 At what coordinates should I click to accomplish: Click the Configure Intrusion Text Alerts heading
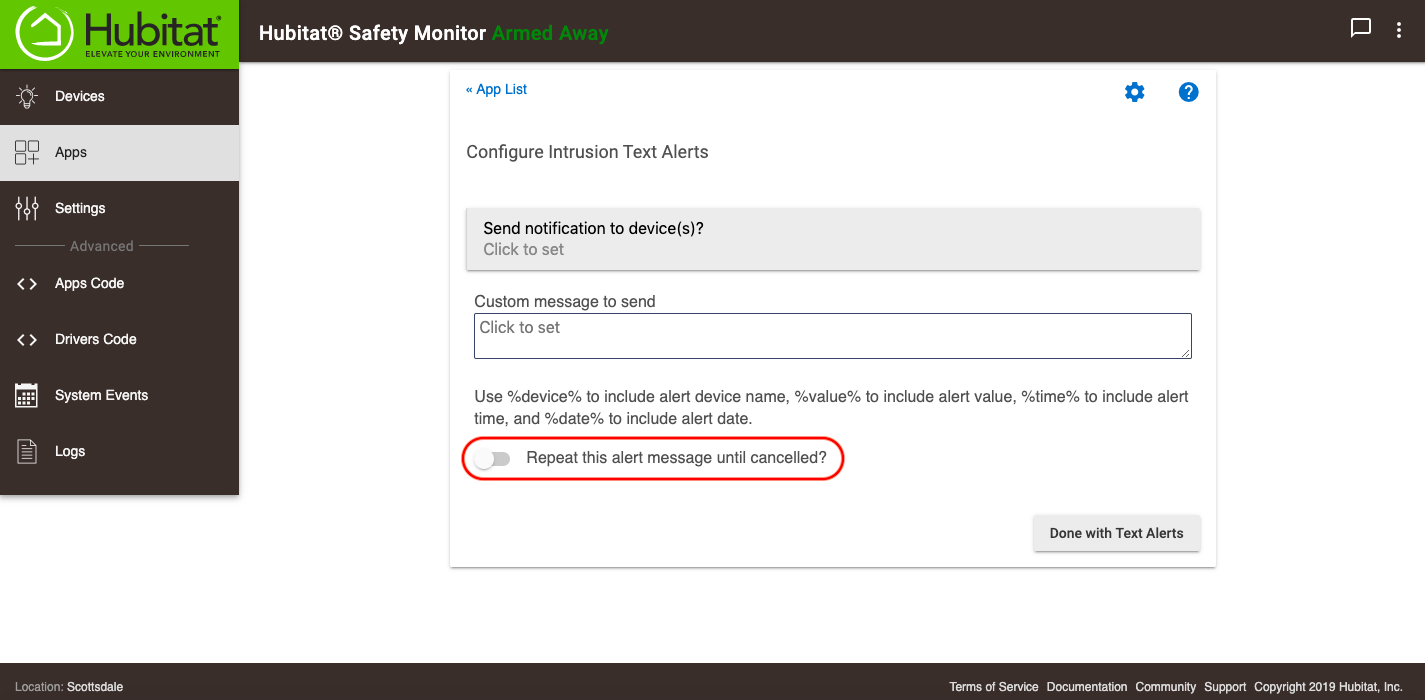[x=587, y=152]
